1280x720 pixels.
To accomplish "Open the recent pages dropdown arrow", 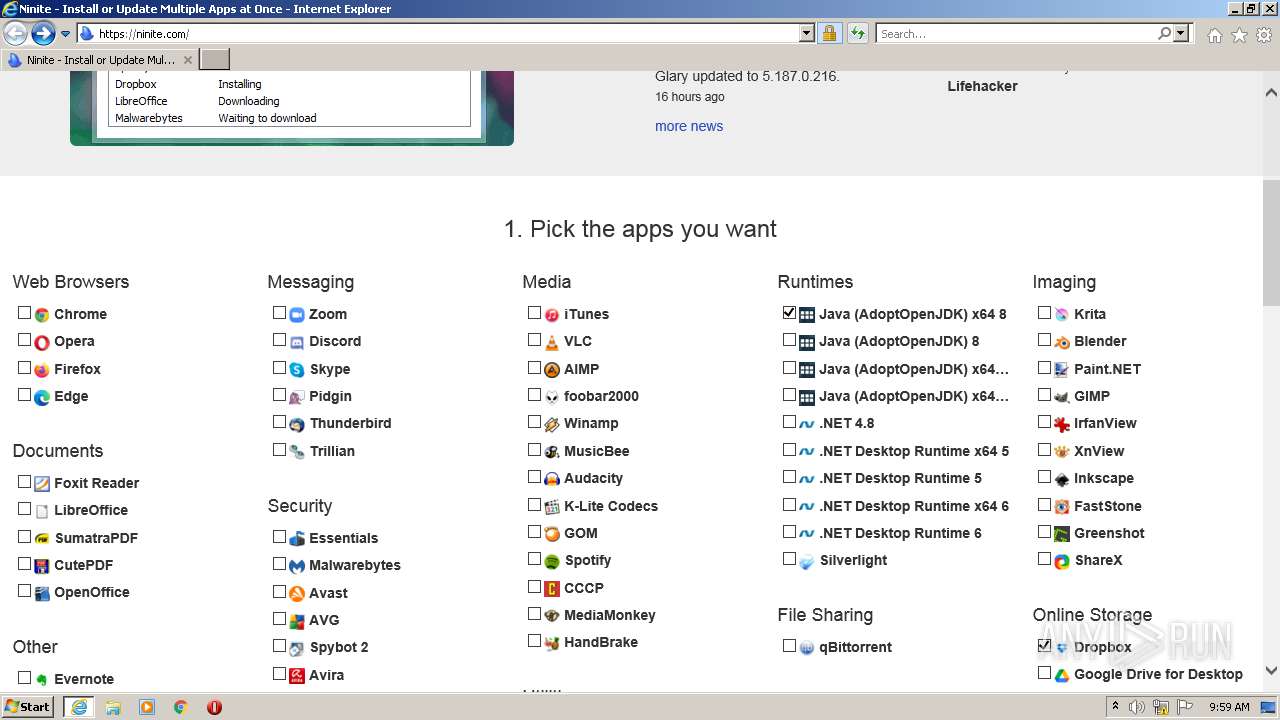I will [x=66, y=34].
